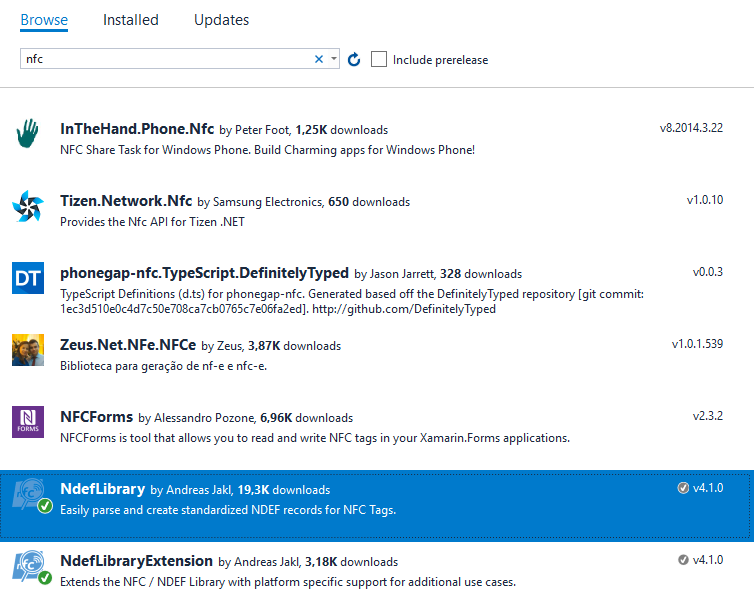Click 'by Samsung Electronics' author text
This screenshot has height=602, width=754.
[260, 202]
